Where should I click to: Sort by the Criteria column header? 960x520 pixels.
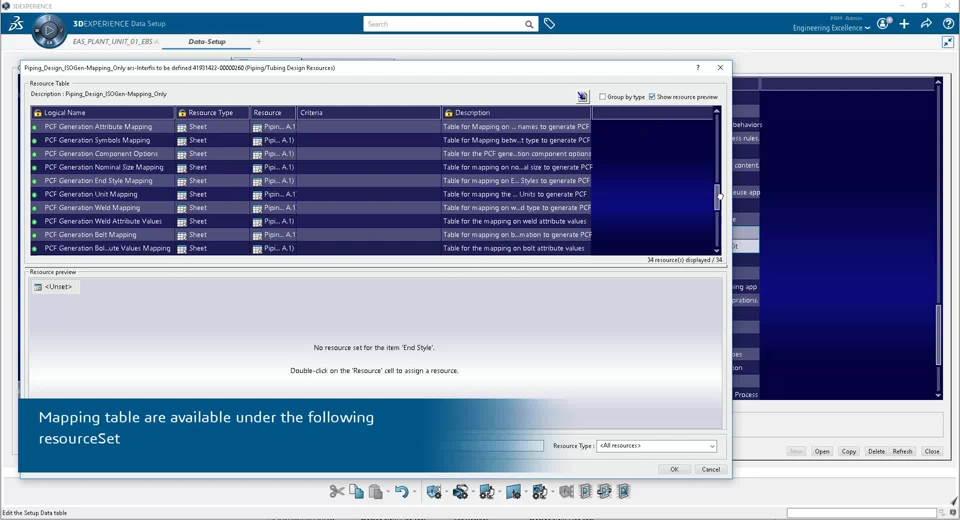coord(369,113)
